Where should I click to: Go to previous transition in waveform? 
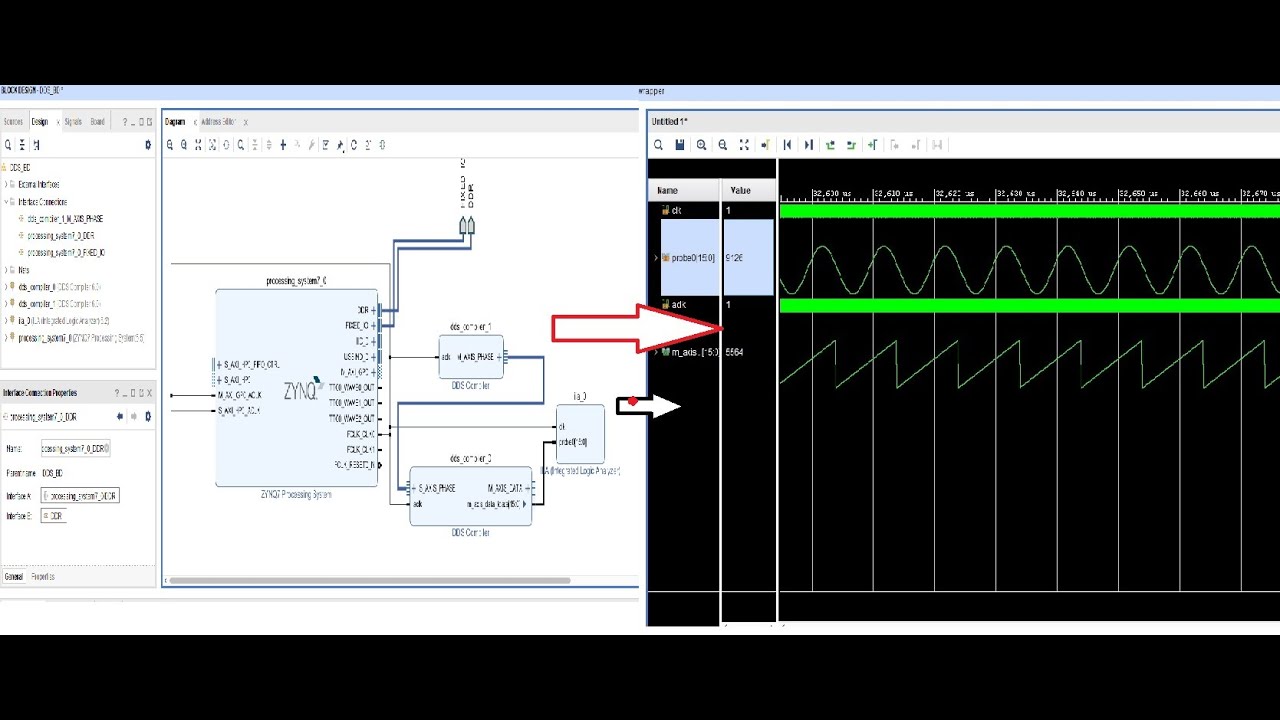[830, 145]
